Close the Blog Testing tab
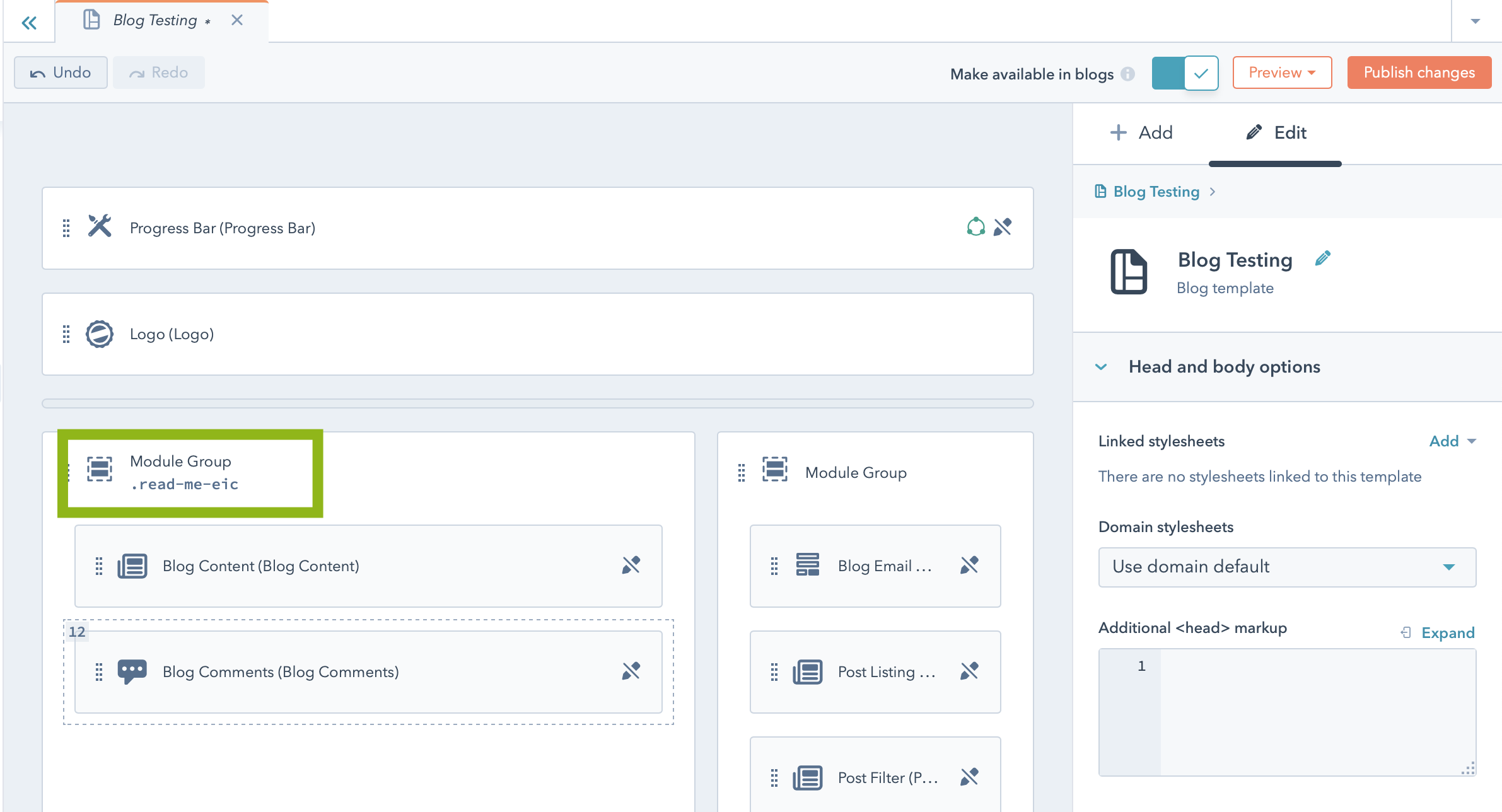The width and height of the screenshot is (1502, 812). click(237, 20)
